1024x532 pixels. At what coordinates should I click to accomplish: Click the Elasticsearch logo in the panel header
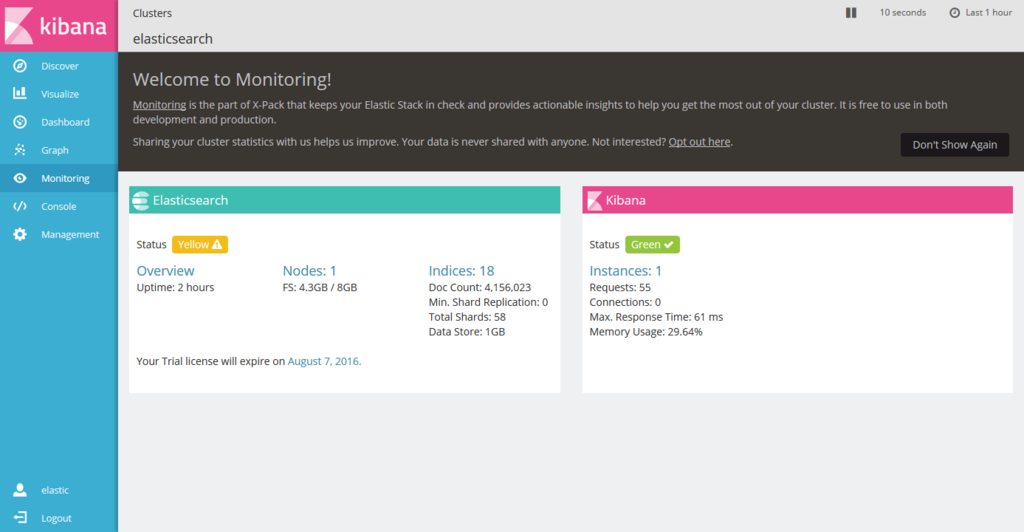(140, 200)
